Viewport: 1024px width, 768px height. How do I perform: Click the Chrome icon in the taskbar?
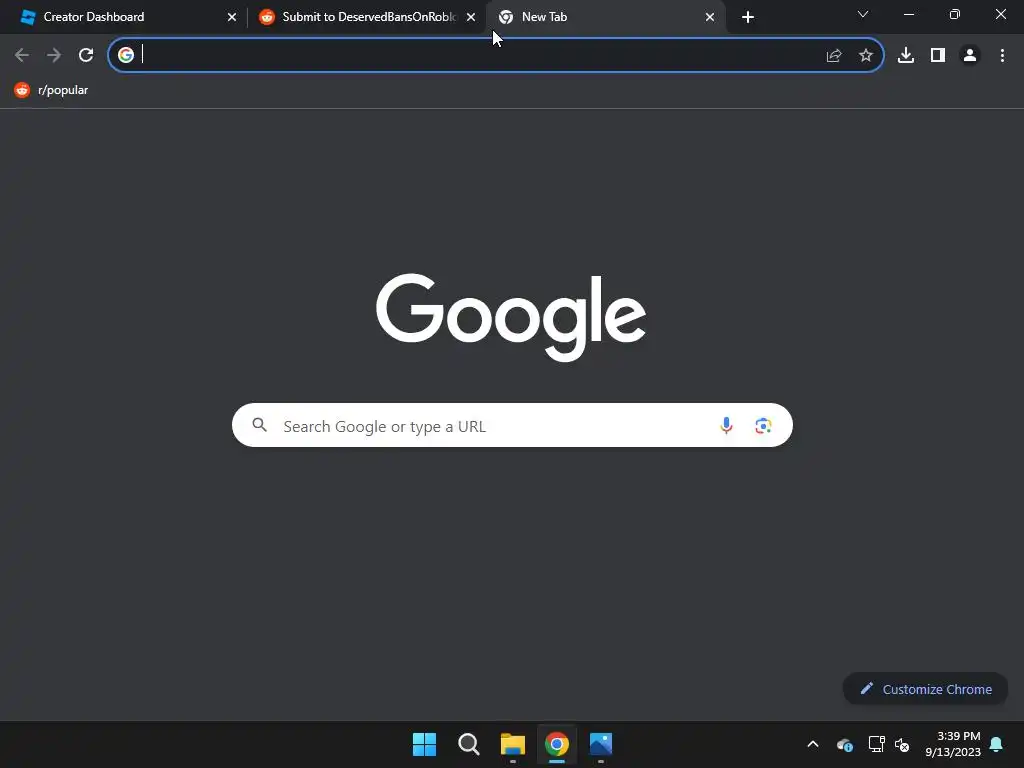[x=557, y=744]
